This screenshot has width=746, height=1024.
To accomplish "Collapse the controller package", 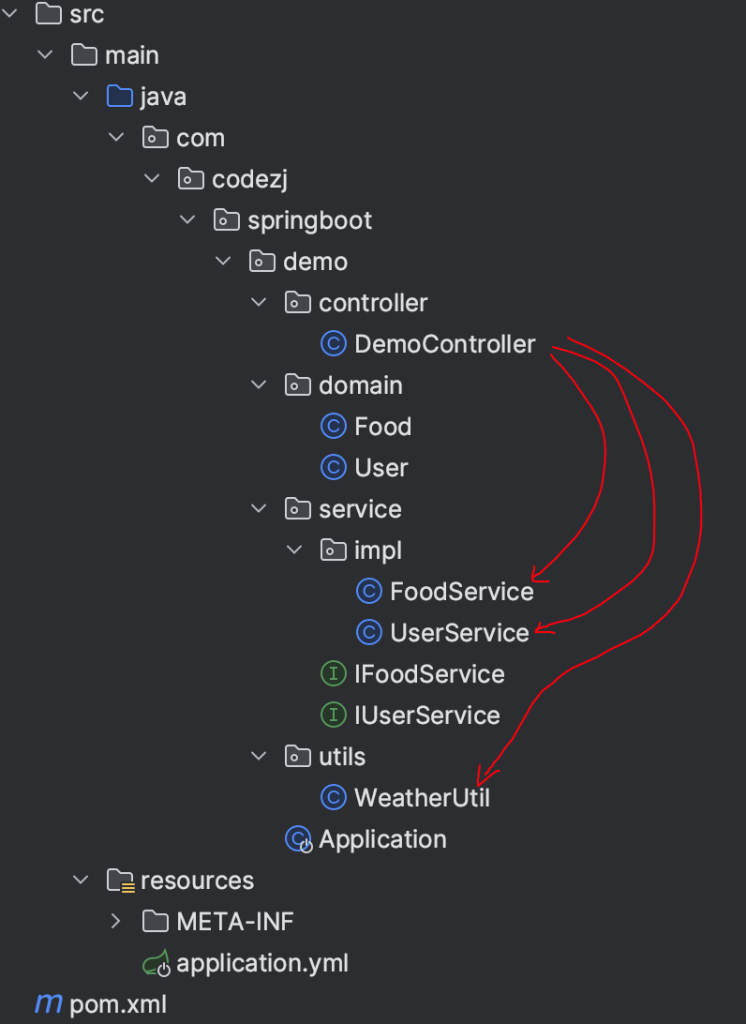I will point(259,302).
